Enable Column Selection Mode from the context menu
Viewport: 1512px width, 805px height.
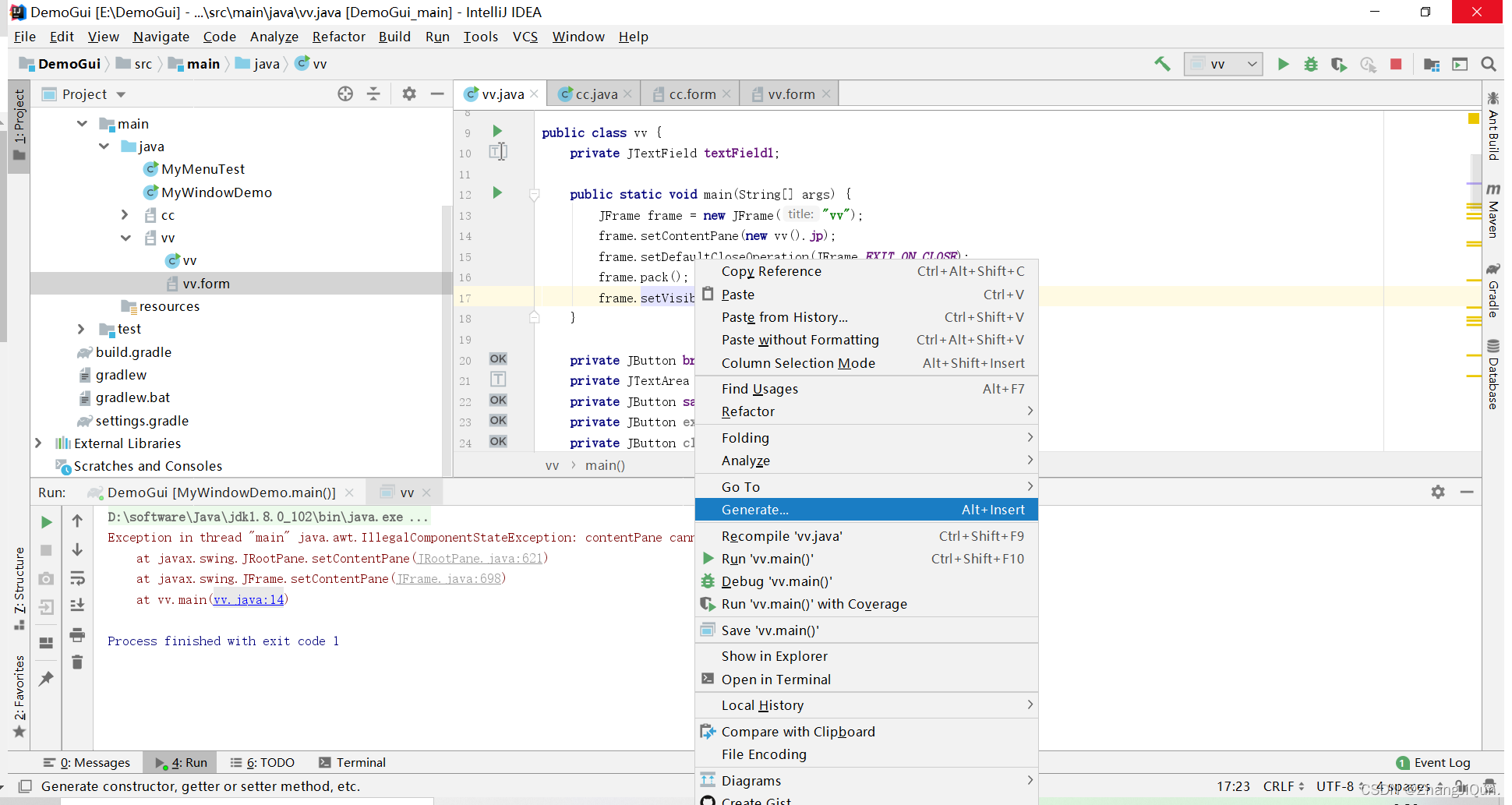click(798, 362)
